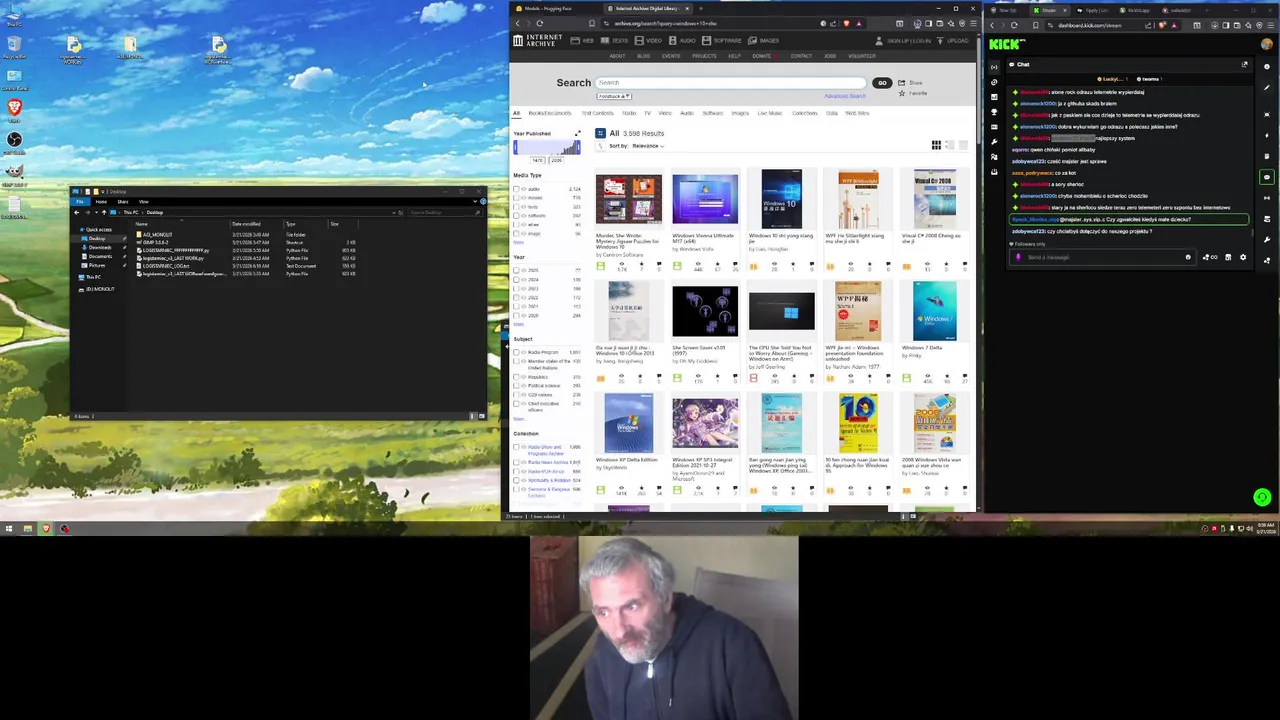Open the AUDIO section on Internet Archive
The image size is (1280, 720).
[x=682, y=41]
